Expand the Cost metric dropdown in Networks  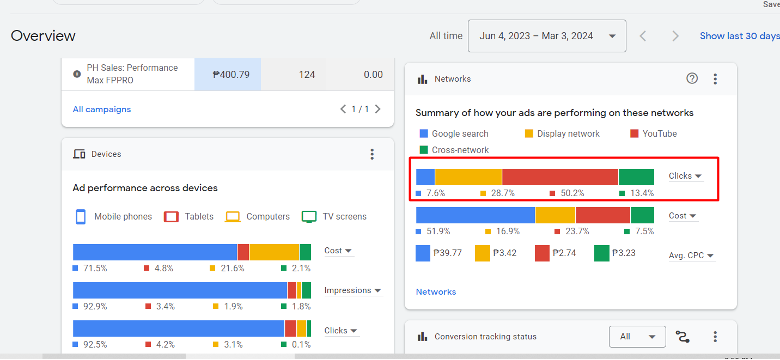(x=683, y=216)
